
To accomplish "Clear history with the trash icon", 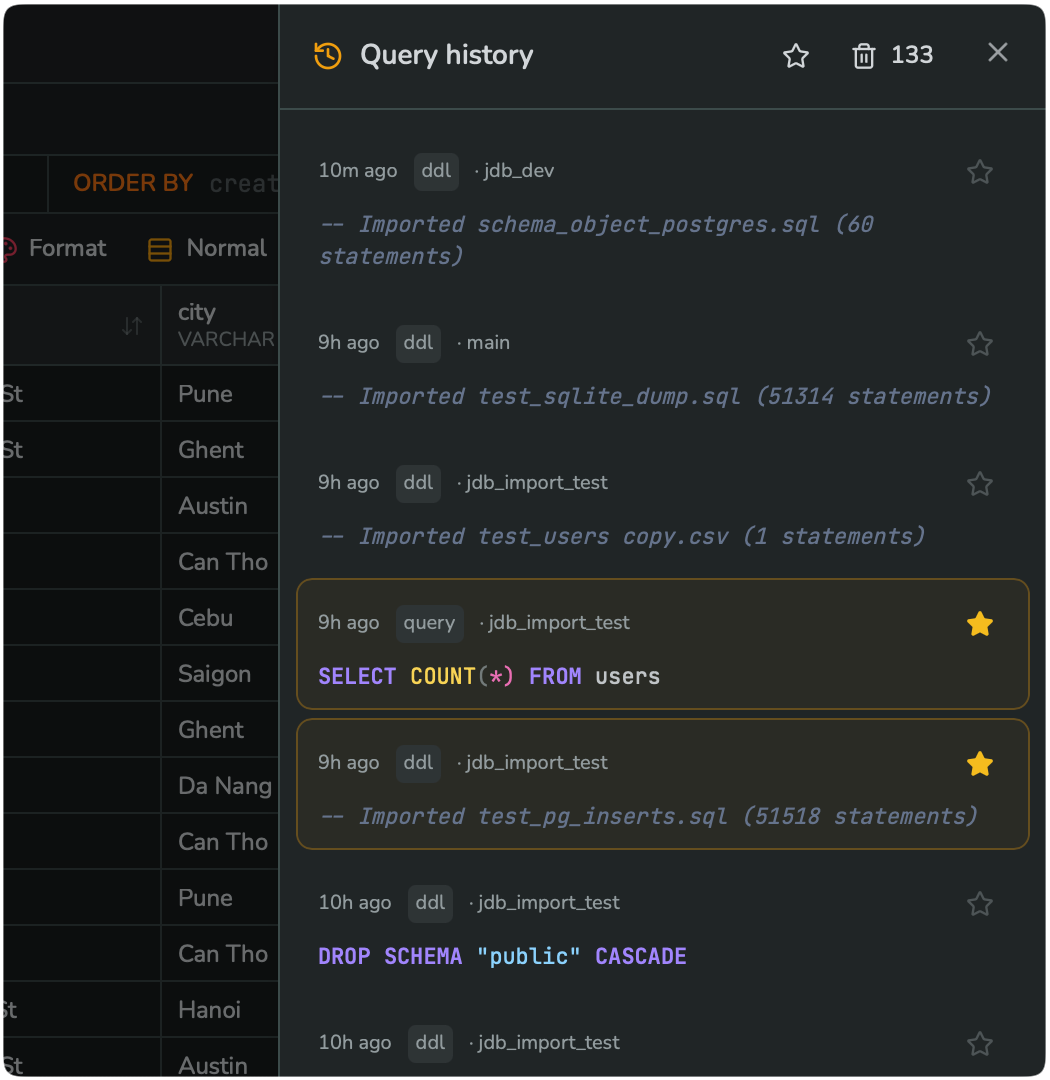I will coord(863,55).
